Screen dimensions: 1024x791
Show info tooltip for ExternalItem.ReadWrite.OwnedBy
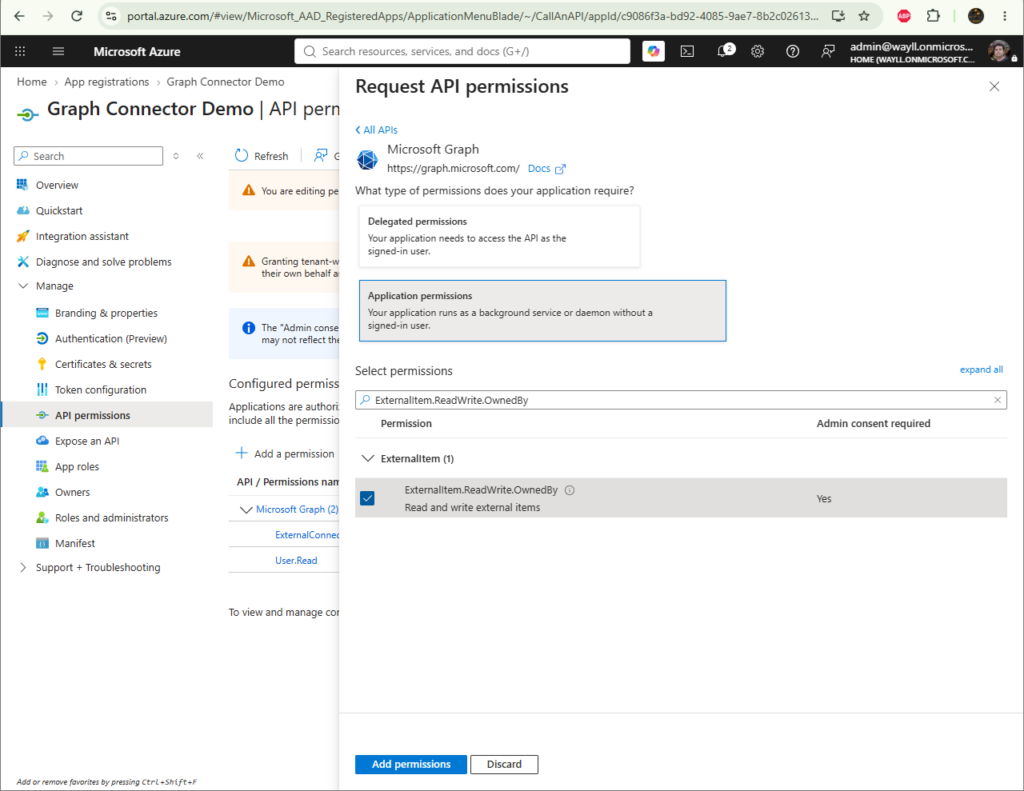coord(569,490)
